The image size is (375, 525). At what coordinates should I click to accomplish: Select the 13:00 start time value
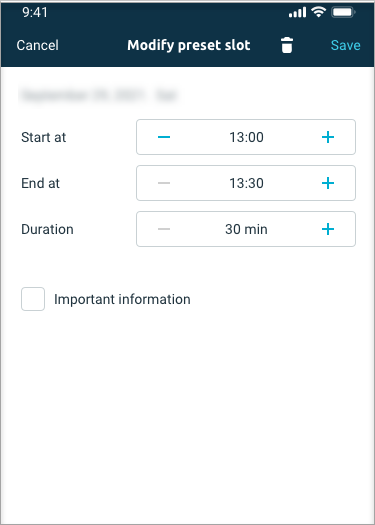246,137
